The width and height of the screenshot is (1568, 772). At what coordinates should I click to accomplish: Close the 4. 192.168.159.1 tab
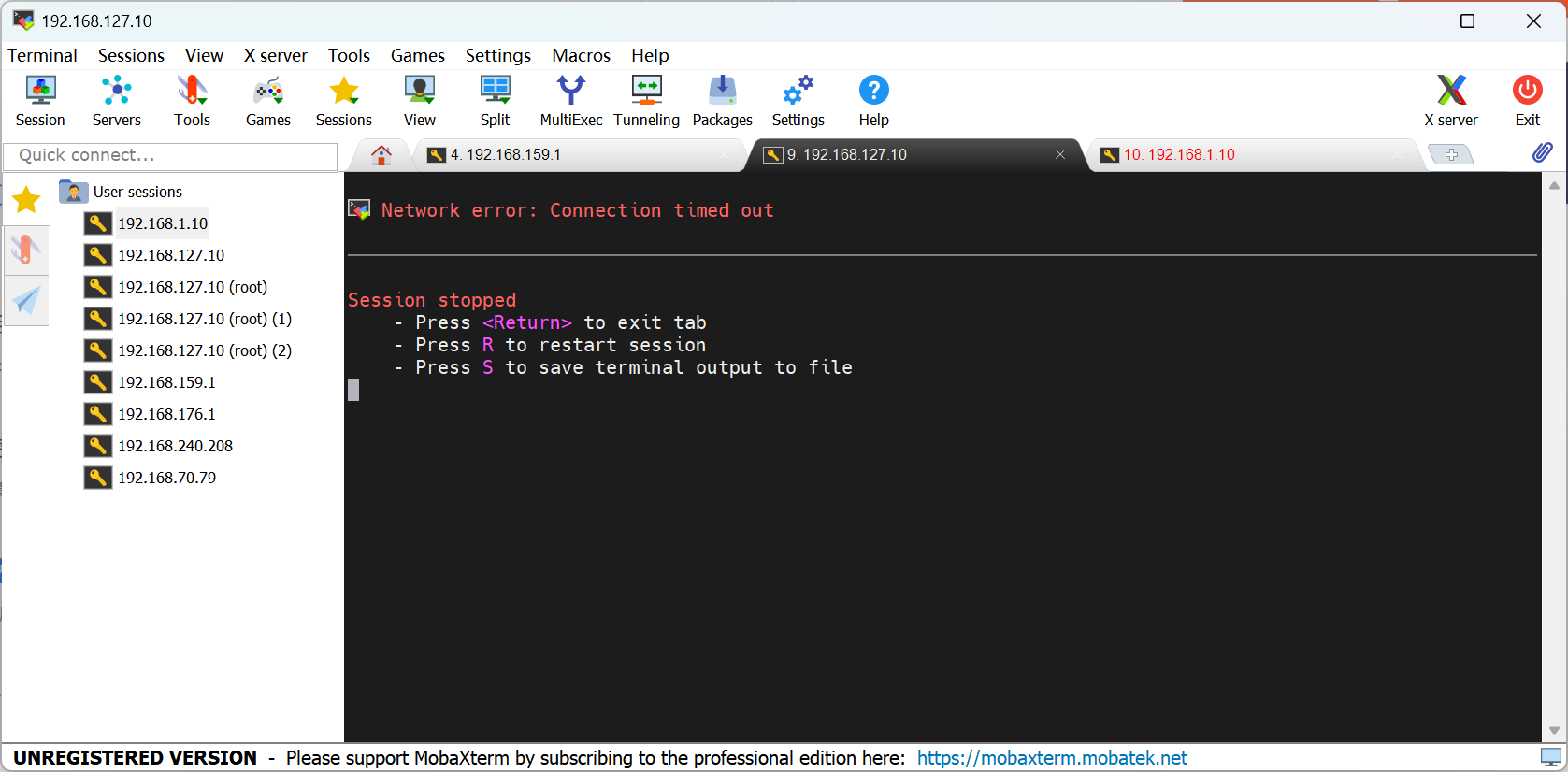pyautogui.click(x=724, y=154)
